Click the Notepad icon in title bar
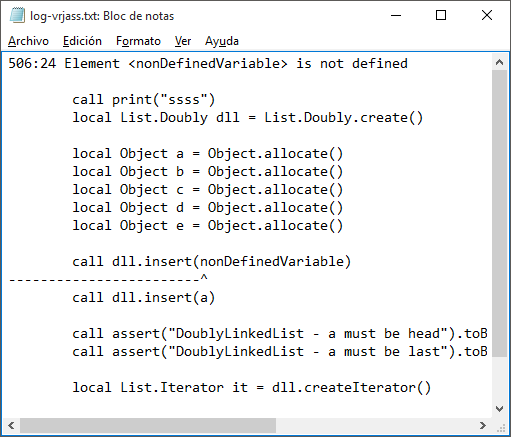Image resolution: width=511 pixels, height=437 pixels. pyautogui.click(x=17, y=15)
